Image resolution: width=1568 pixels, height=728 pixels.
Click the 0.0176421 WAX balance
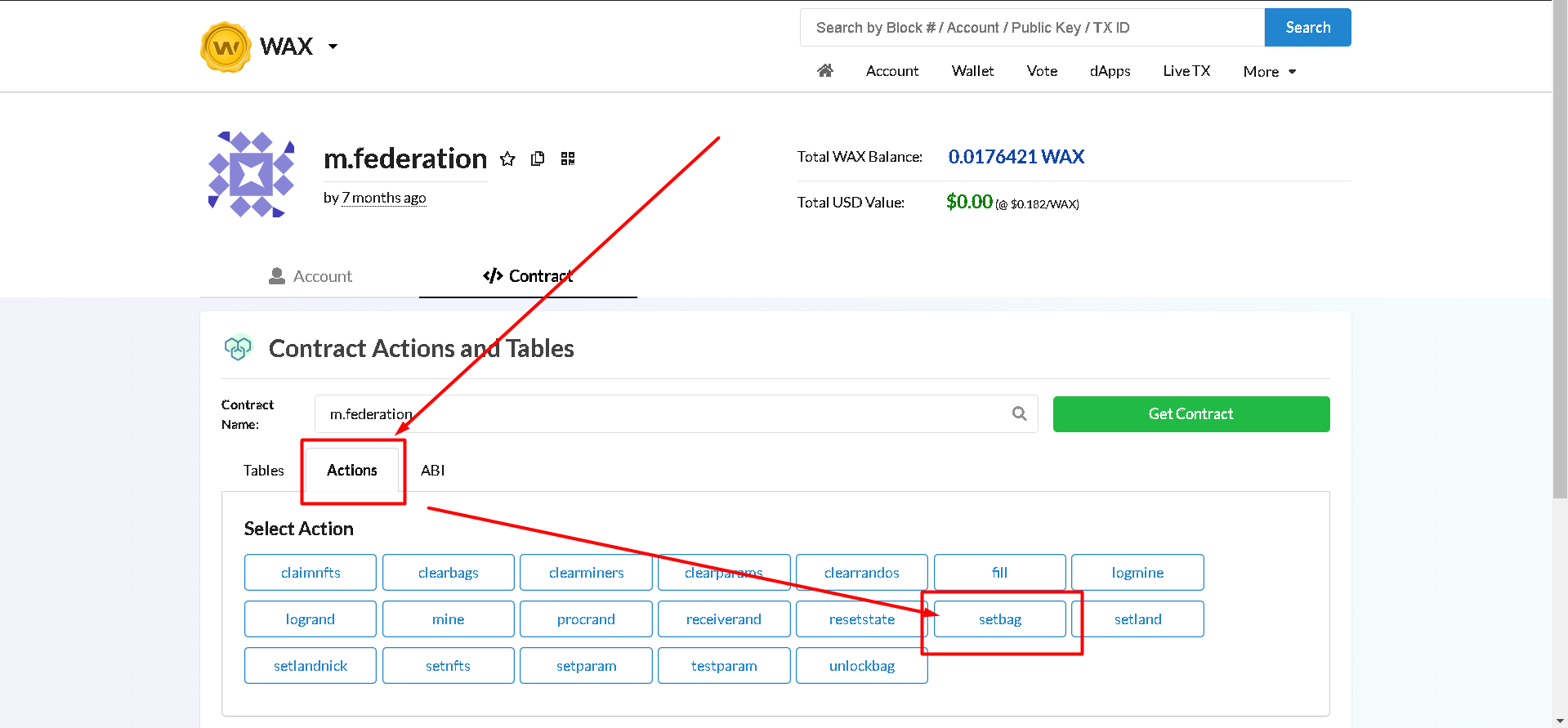(x=1016, y=157)
